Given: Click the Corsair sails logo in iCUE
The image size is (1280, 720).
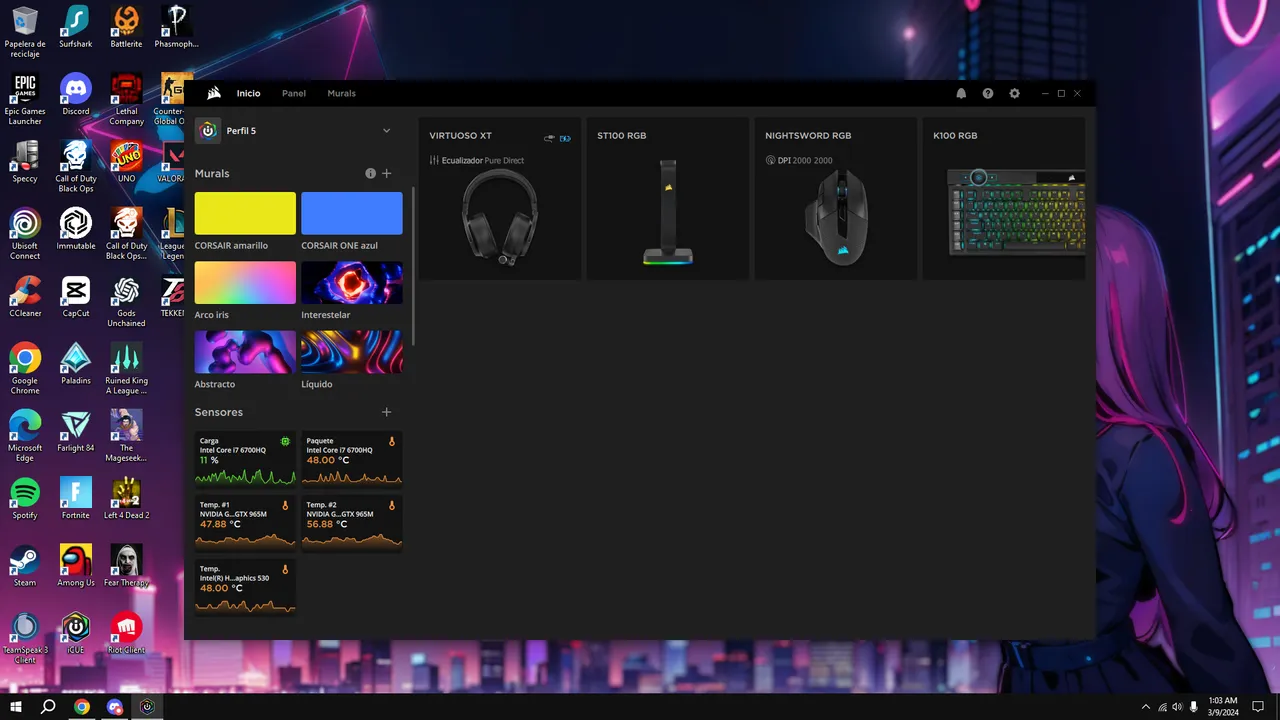Looking at the screenshot, I should (214, 93).
